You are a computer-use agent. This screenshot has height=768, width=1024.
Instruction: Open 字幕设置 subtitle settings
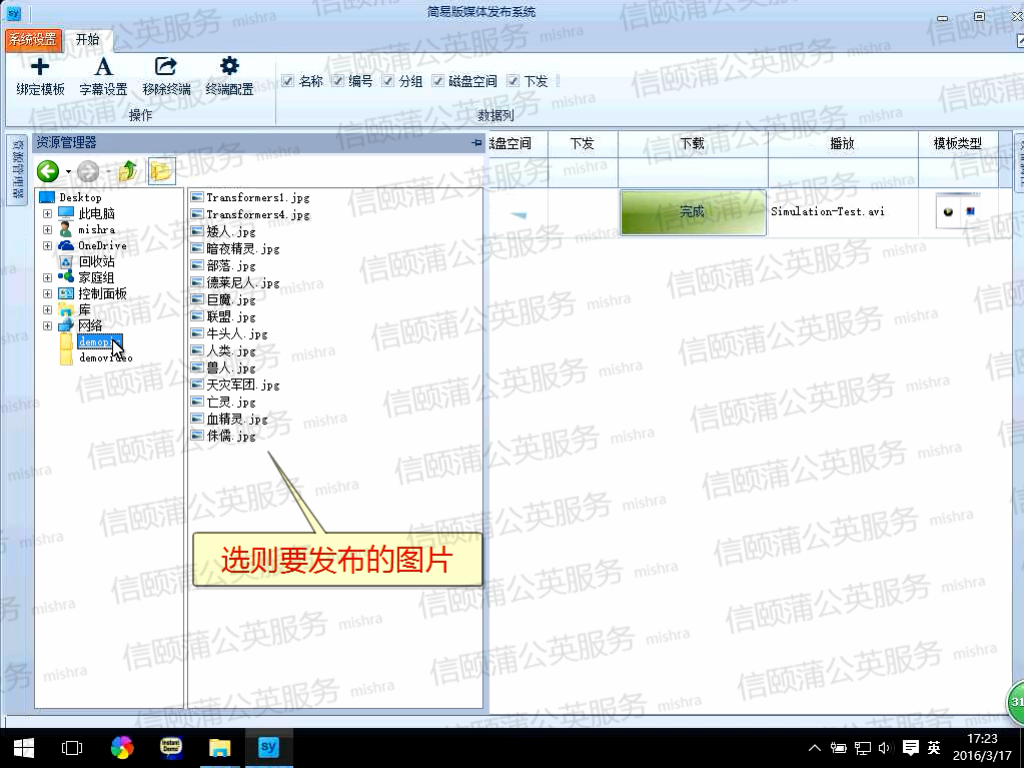click(103, 68)
